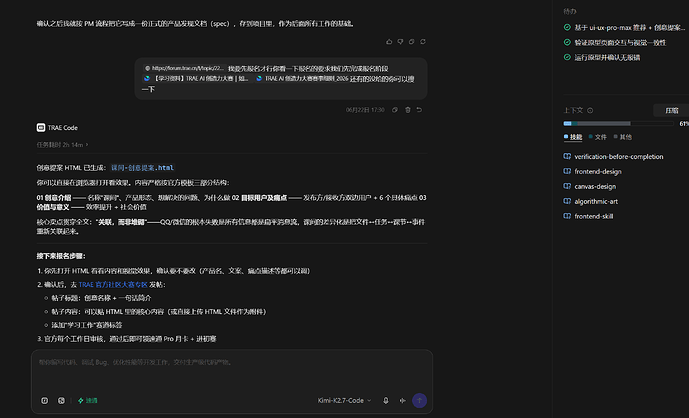Viewport: 689px width, 418px height.
Task: Click the green sparkle mode button
Action: tap(88, 400)
